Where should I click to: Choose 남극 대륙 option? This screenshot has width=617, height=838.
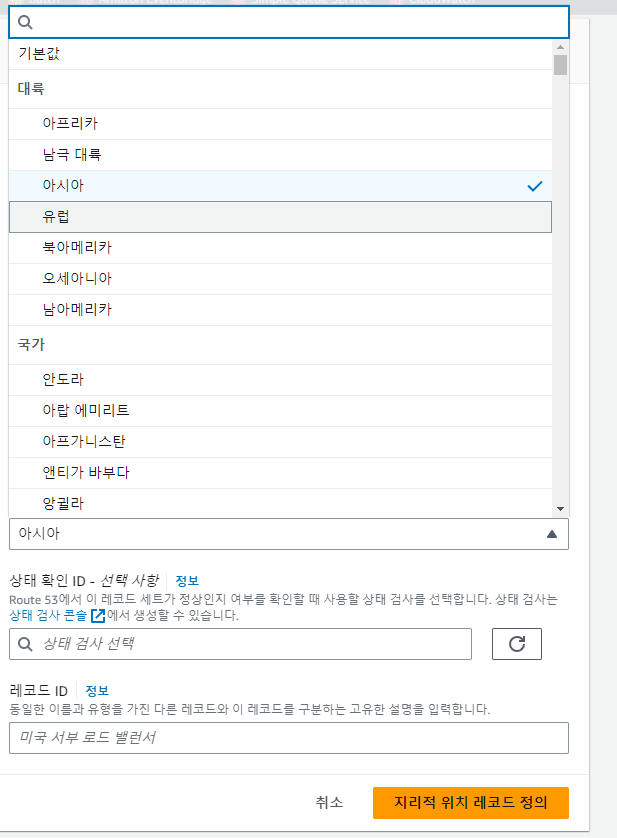click(x=72, y=155)
